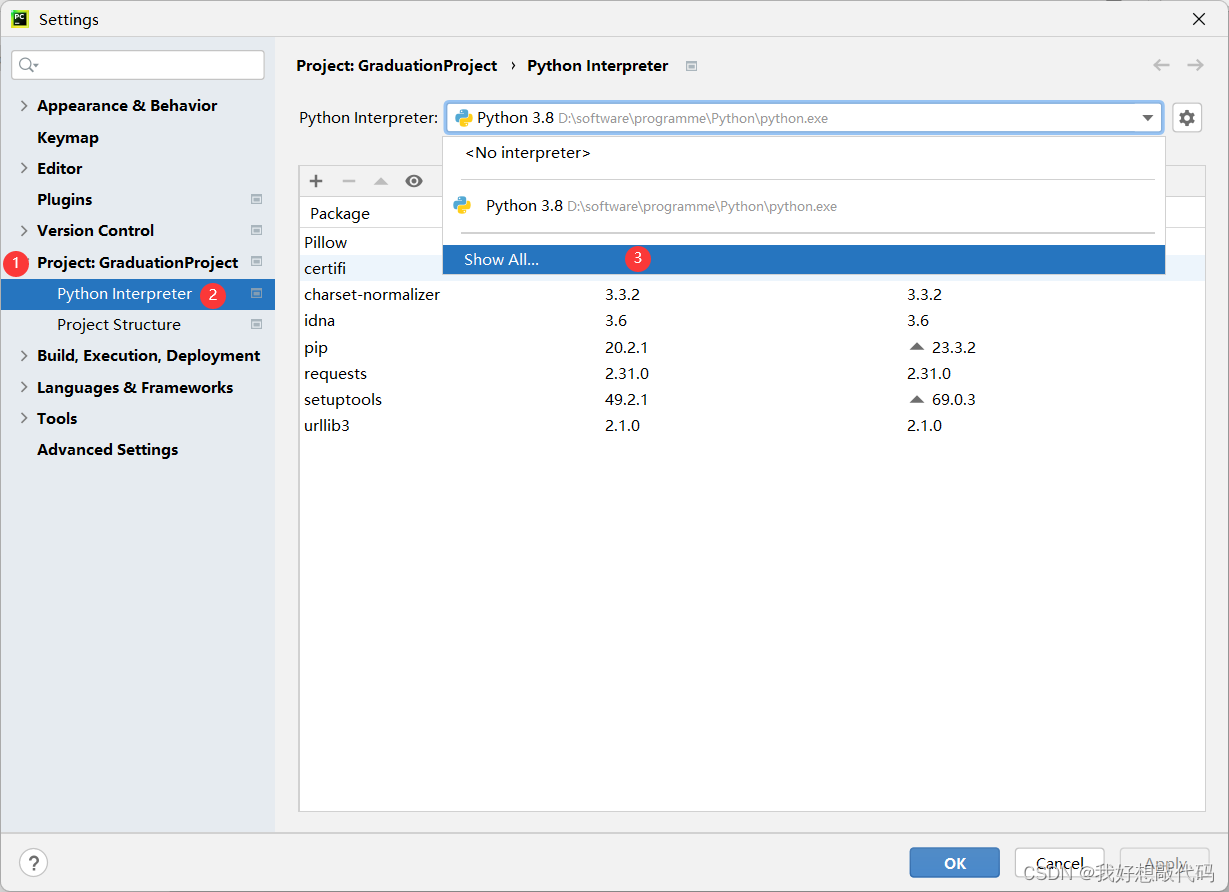Screen dimensions: 1229x892
Task: Click the upgrade package arrow icon
Action: 381,181
